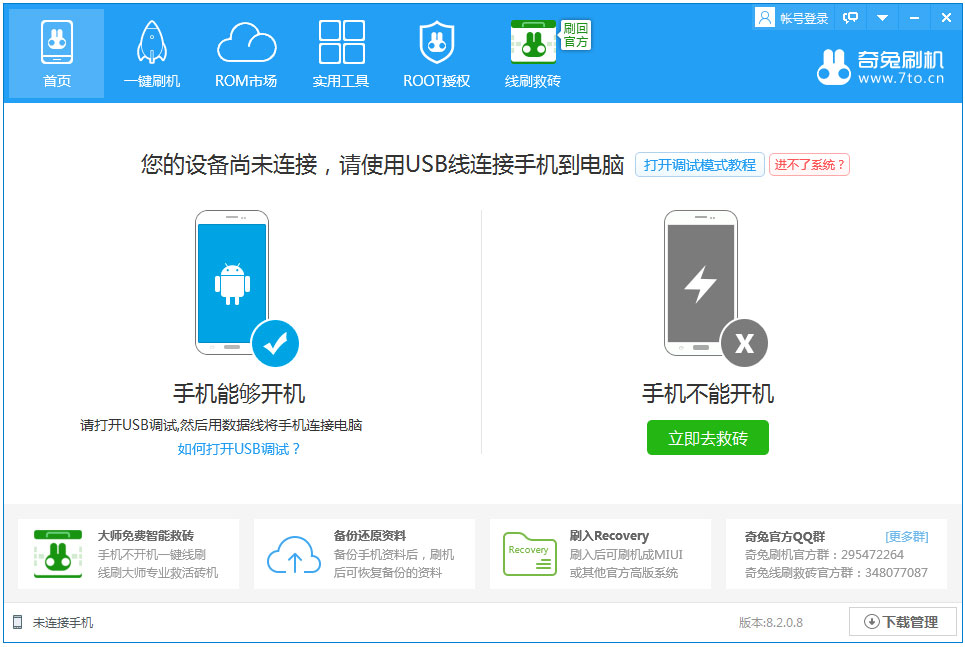Open the 刷入Recovery card title
965x647 pixels.
(609, 536)
